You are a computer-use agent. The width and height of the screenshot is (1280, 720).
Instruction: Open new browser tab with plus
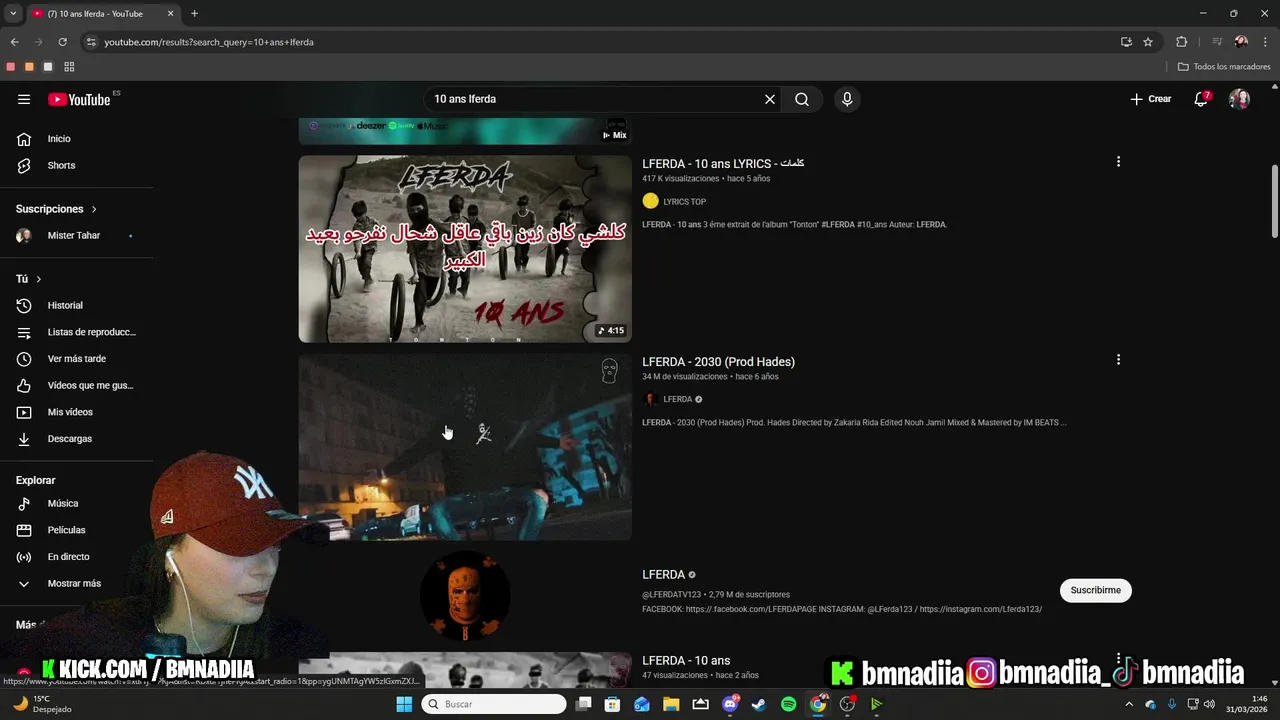194,14
